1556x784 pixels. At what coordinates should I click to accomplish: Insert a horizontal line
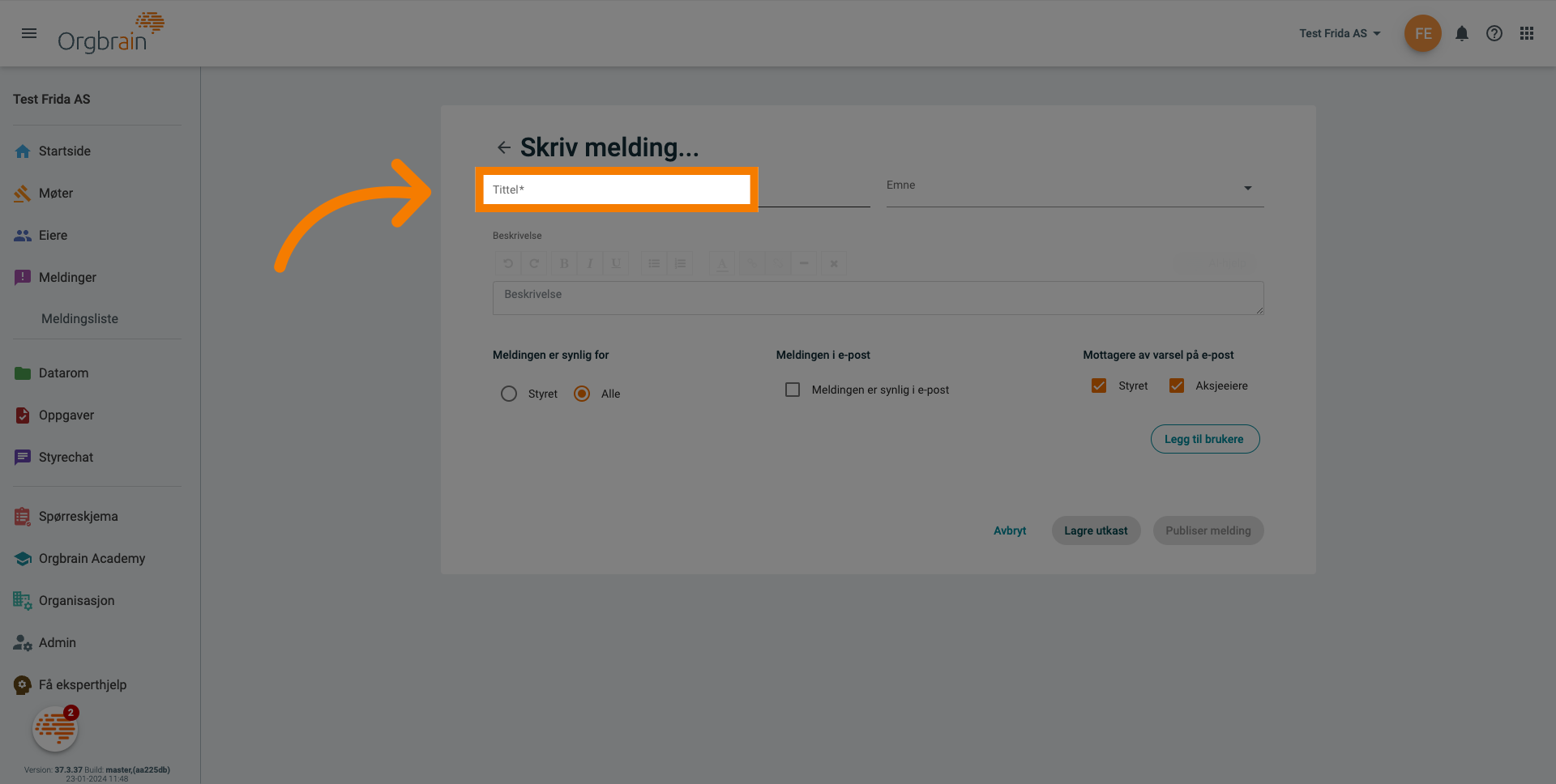pyautogui.click(x=804, y=263)
